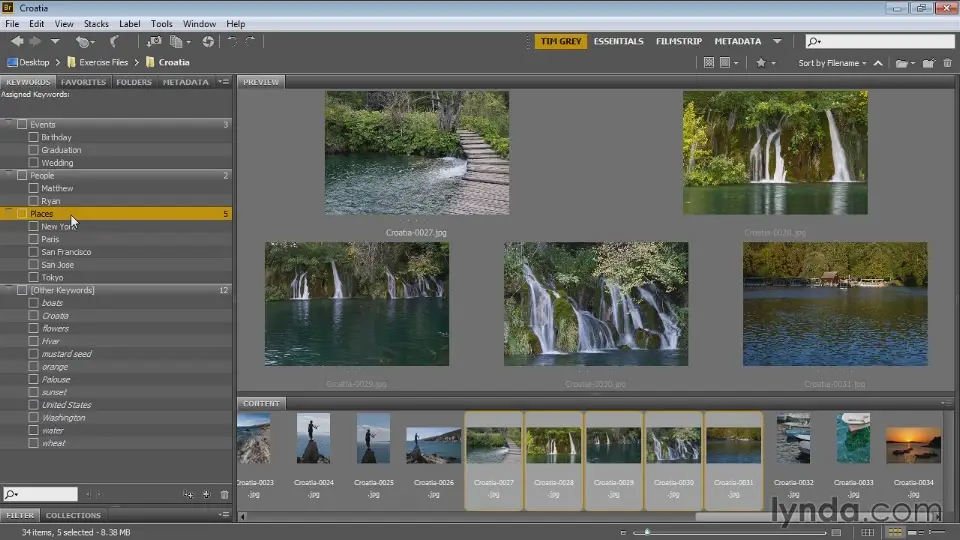This screenshot has height=540, width=960.
Task: Click the thumbnail size slider
Action: pos(647,532)
